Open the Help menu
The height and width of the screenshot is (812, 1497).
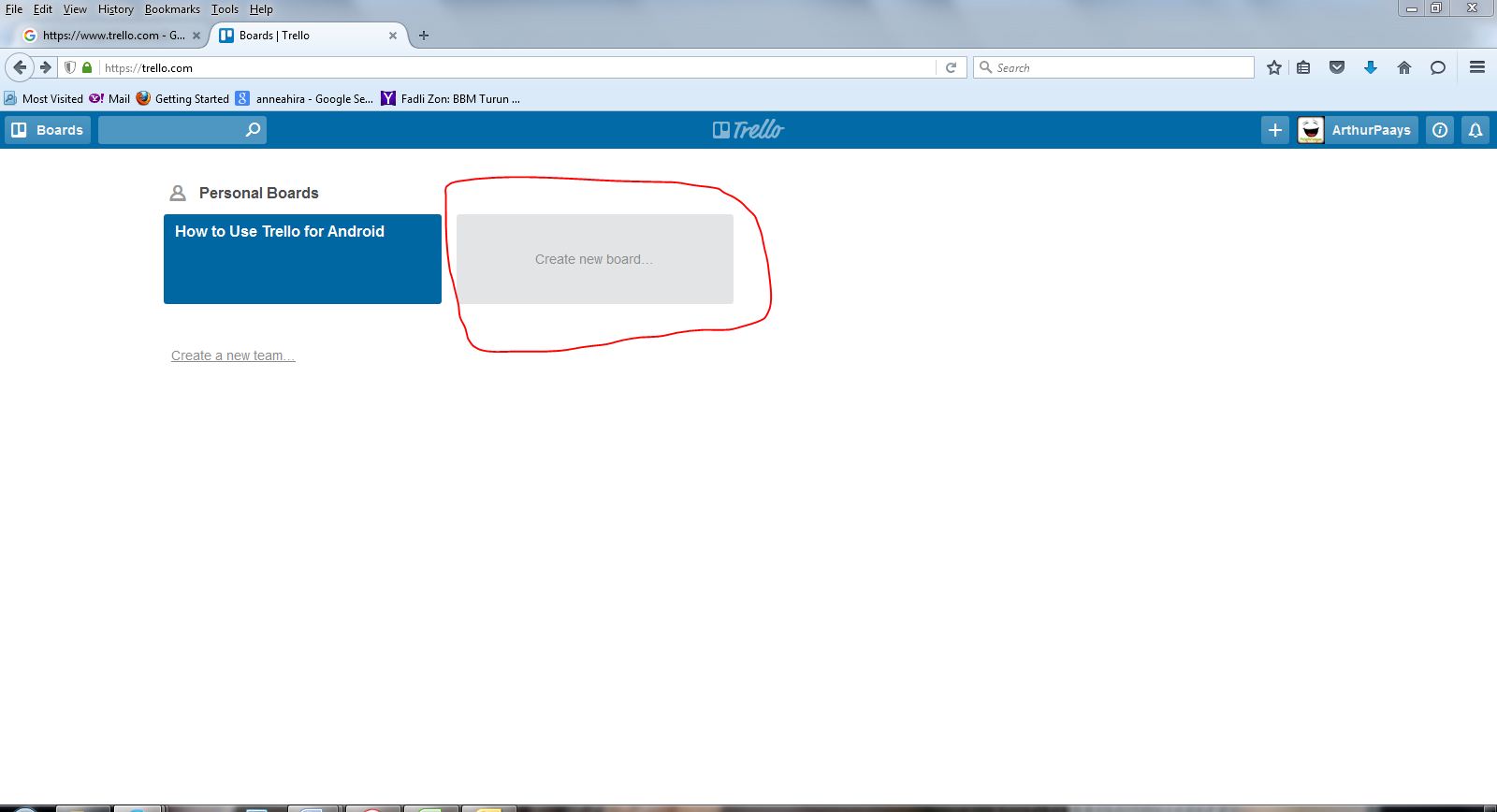(261, 9)
